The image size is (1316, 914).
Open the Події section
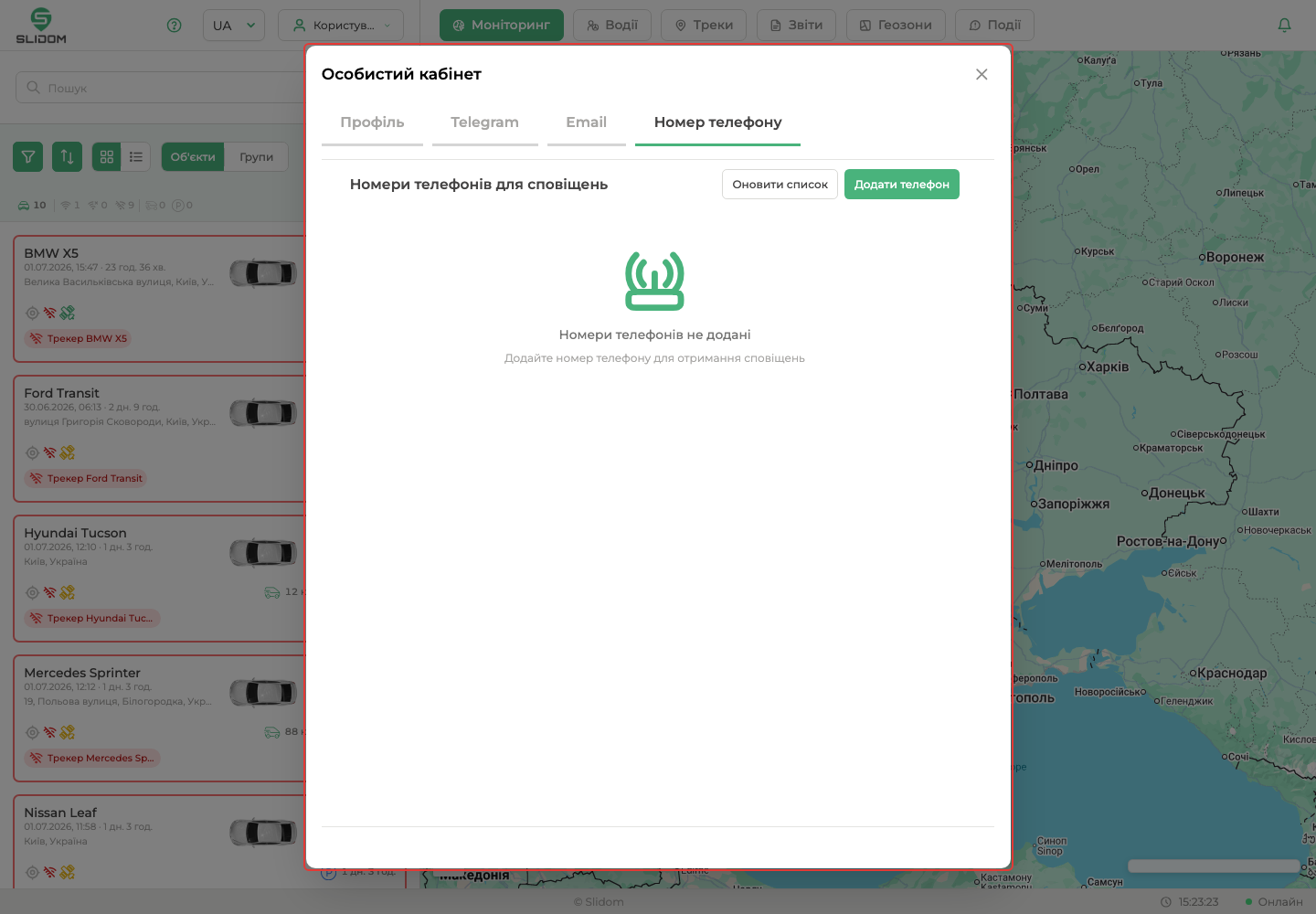click(x=994, y=26)
